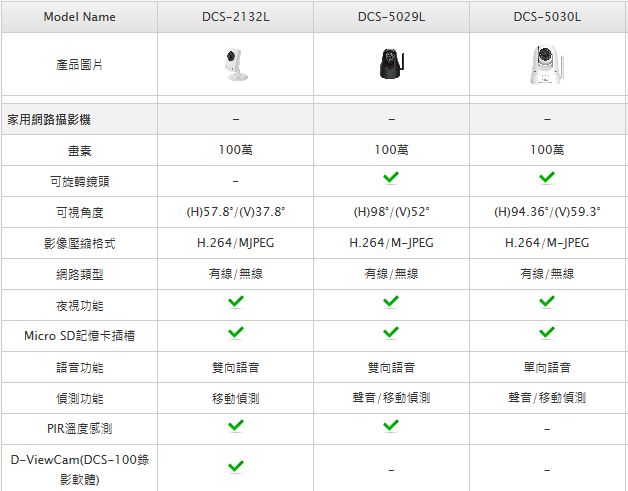Click the 100萬 pixel value for DCS-2132L
628x491 pixels.
(236, 150)
